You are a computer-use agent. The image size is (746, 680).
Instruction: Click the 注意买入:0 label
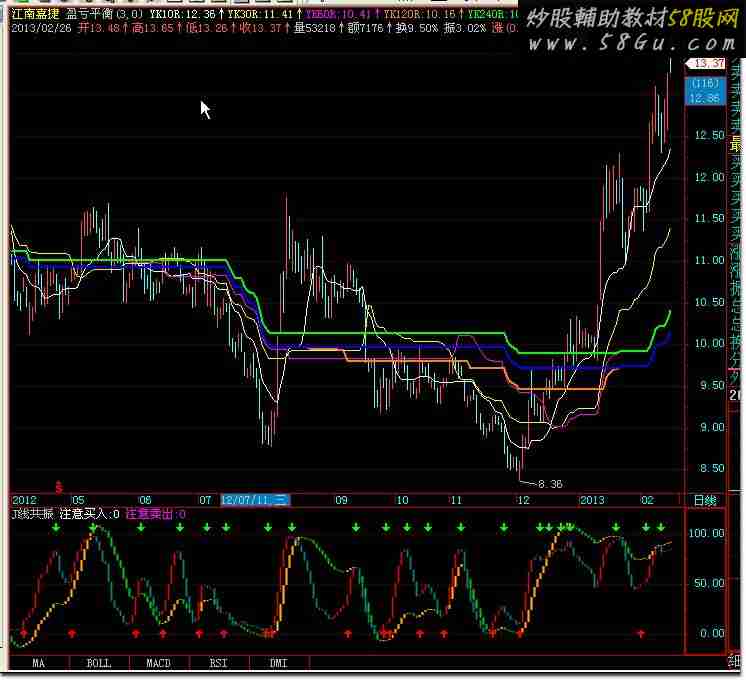coord(89,514)
